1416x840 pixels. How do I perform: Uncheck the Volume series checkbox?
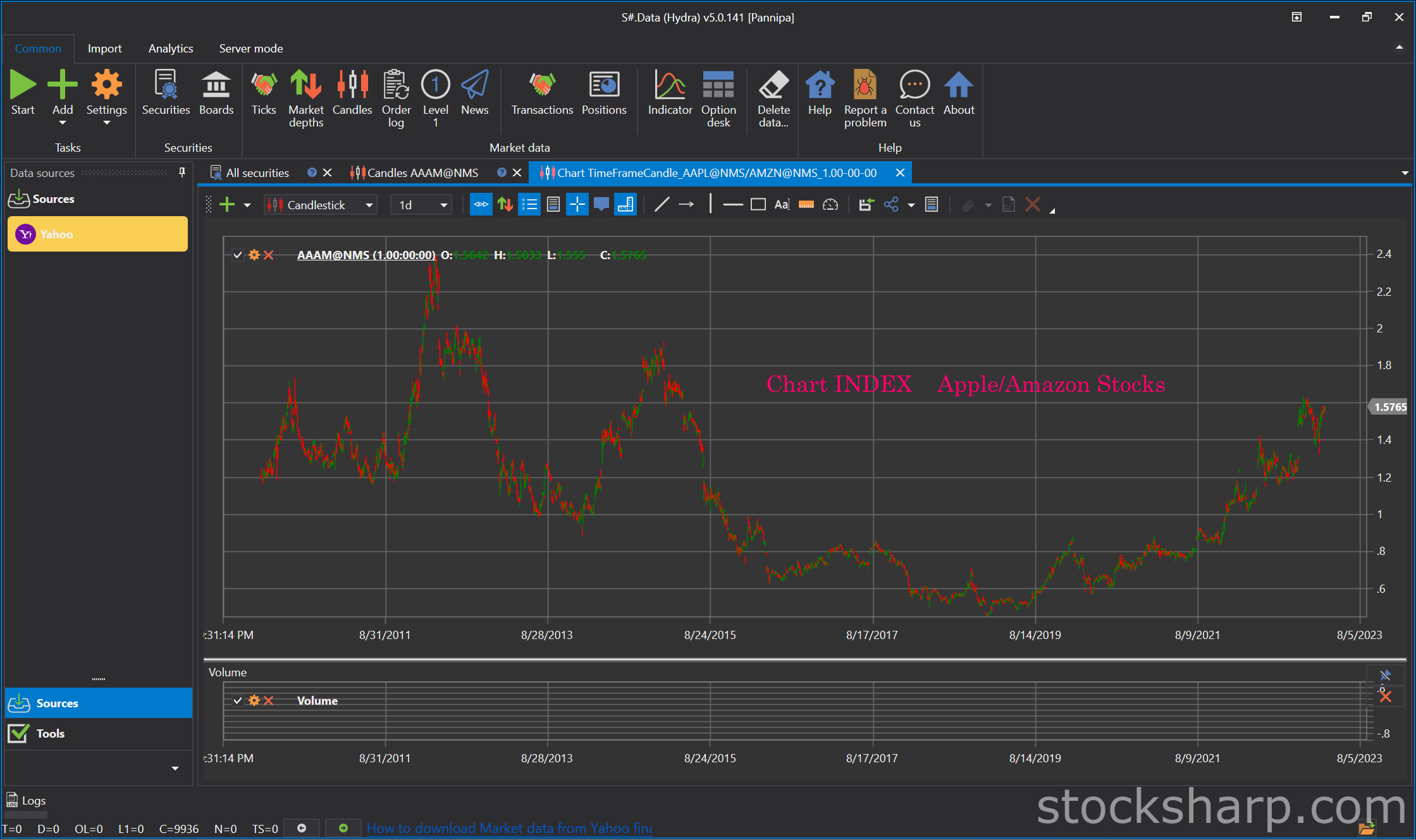click(x=238, y=700)
